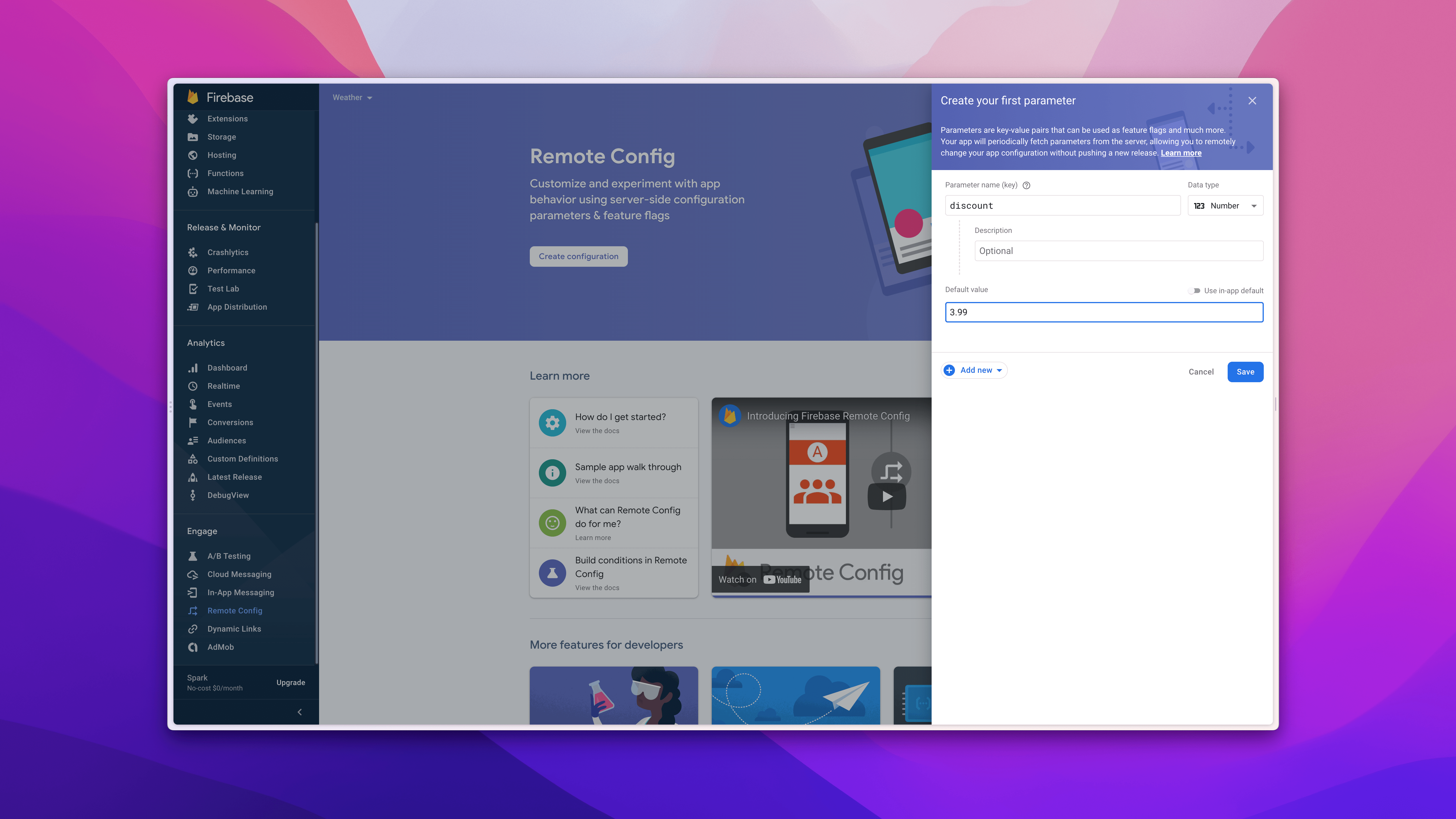Click the parameter name help icon
This screenshot has width=1456, height=819.
pyautogui.click(x=1026, y=185)
